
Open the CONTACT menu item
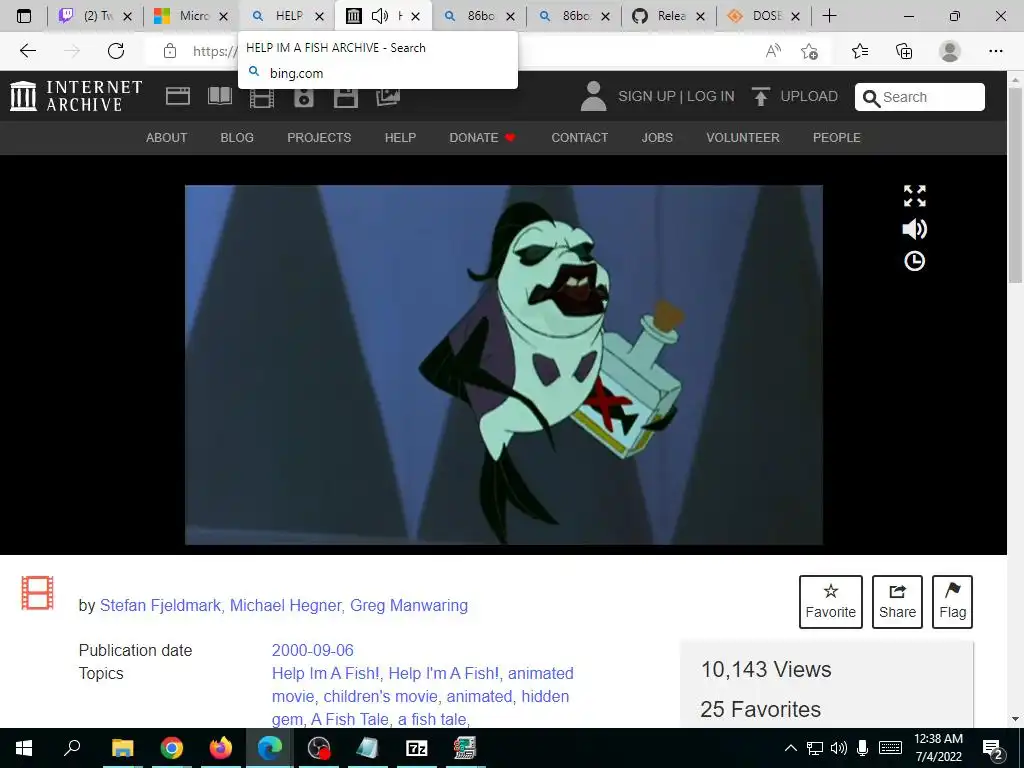tap(580, 138)
